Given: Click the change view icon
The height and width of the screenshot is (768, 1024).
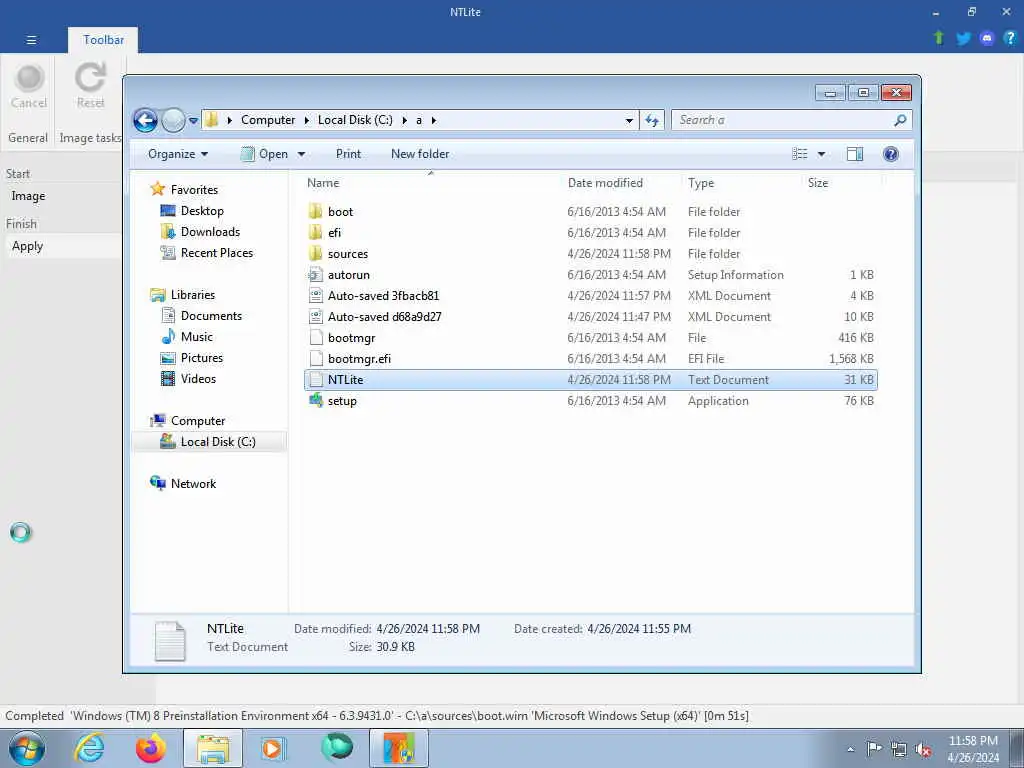Looking at the screenshot, I should 799,154.
